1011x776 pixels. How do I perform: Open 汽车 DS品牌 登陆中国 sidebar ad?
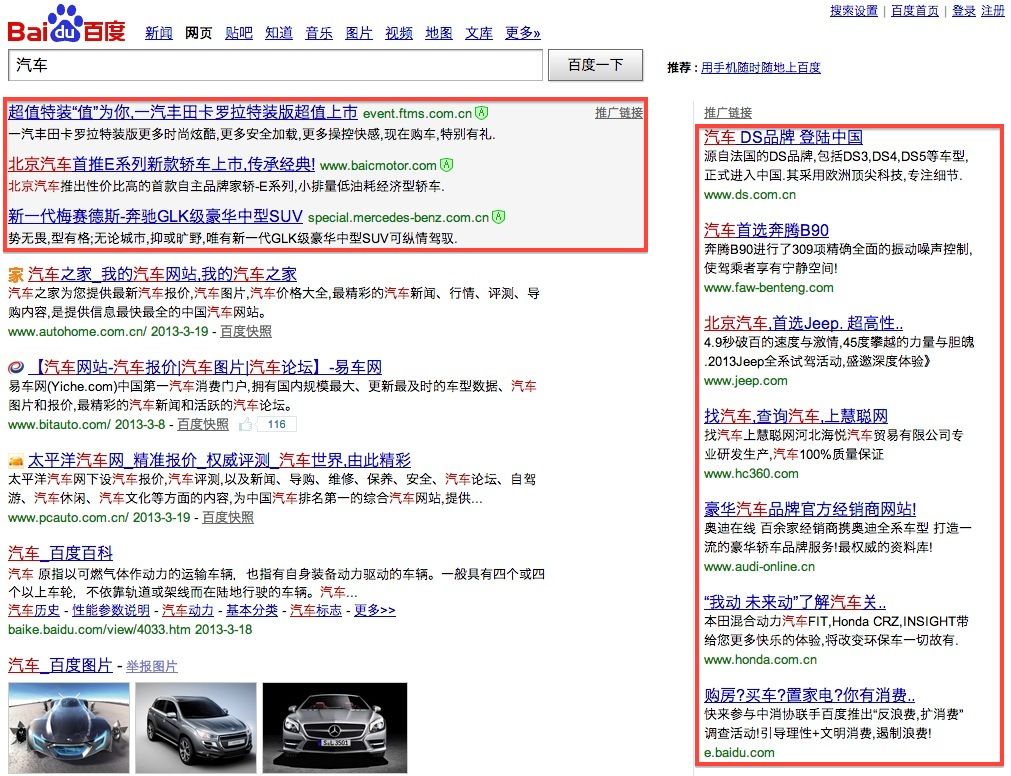tap(783, 137)
